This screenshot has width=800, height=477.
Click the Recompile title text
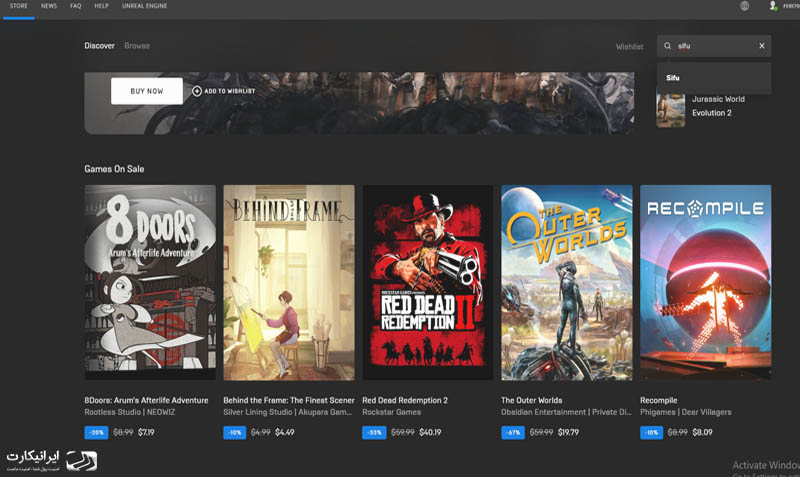coord(659,400)
